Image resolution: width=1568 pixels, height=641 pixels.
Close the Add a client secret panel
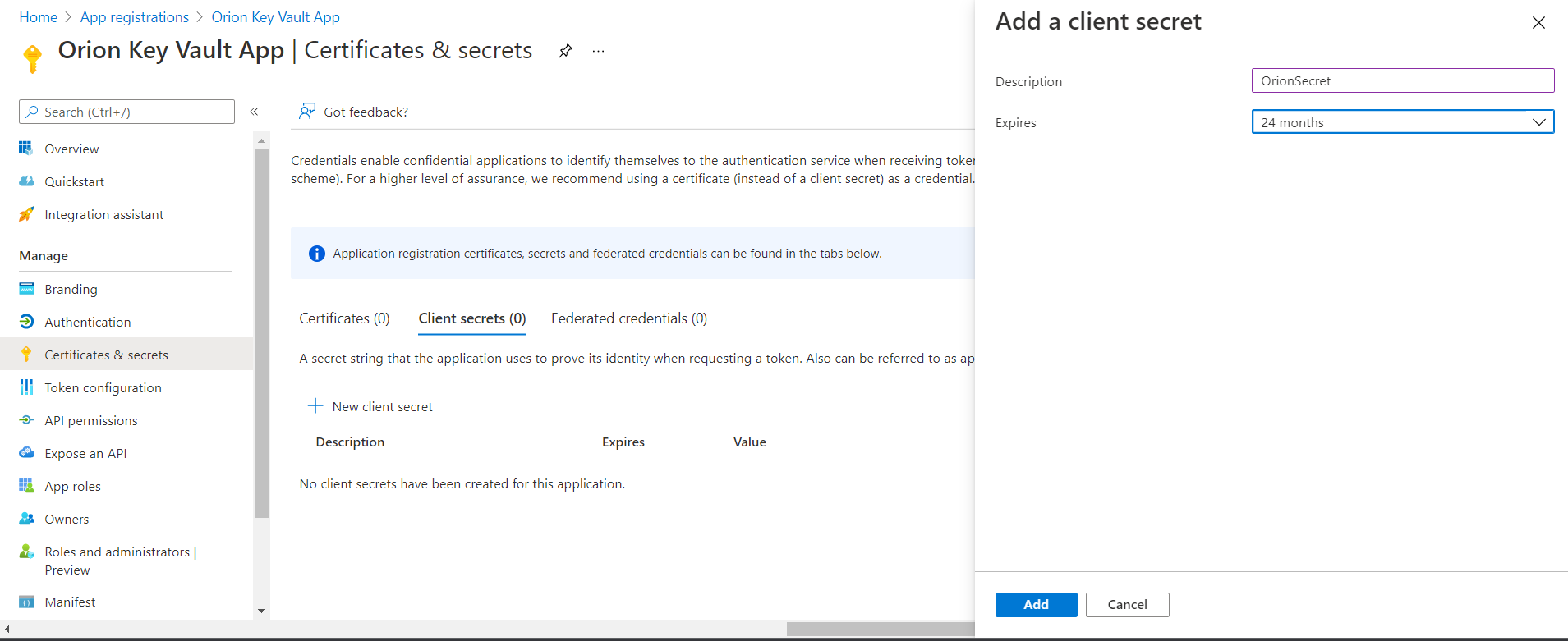pos(1538,23)
